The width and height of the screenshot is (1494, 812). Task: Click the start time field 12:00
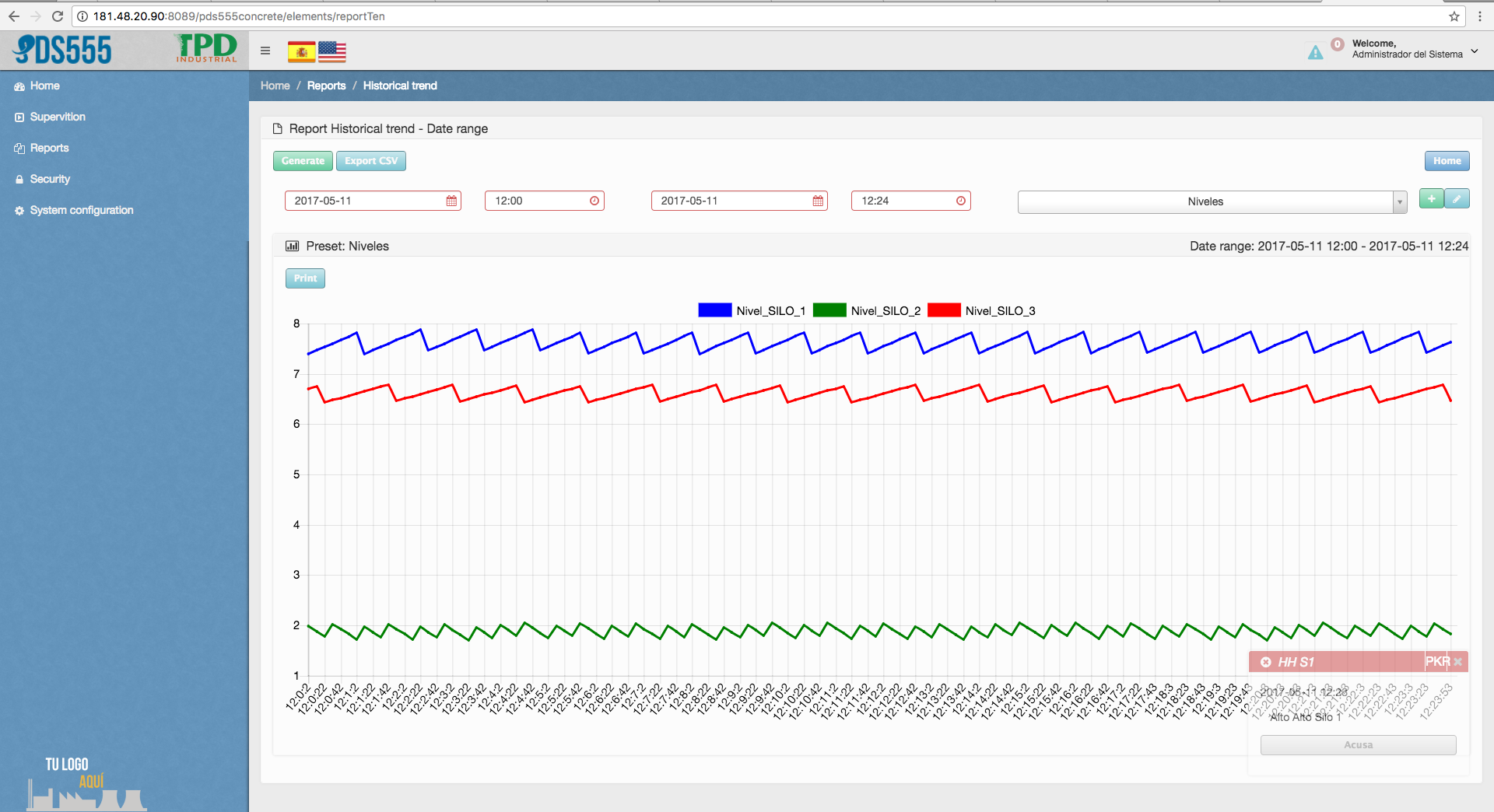pyautogui.click(x=544, y=201)
